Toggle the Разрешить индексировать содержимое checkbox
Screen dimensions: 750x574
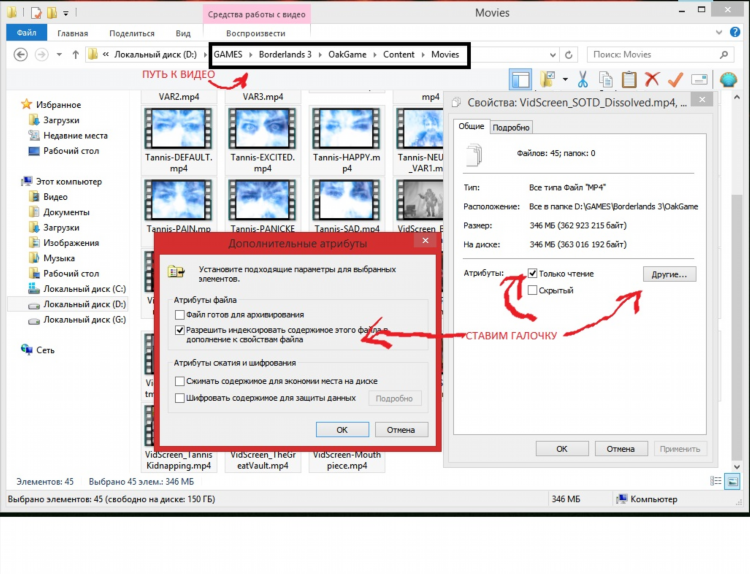[179, 330]
